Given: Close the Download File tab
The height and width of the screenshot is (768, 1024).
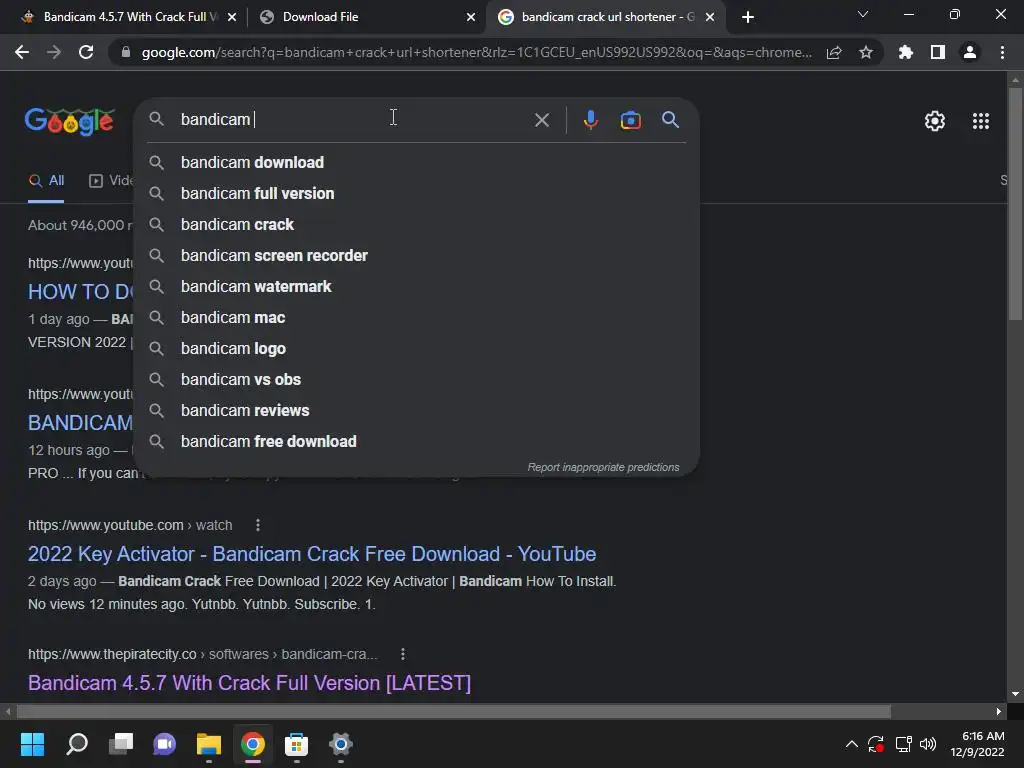Looking at the screenshot, I should (x=471, y=17).
